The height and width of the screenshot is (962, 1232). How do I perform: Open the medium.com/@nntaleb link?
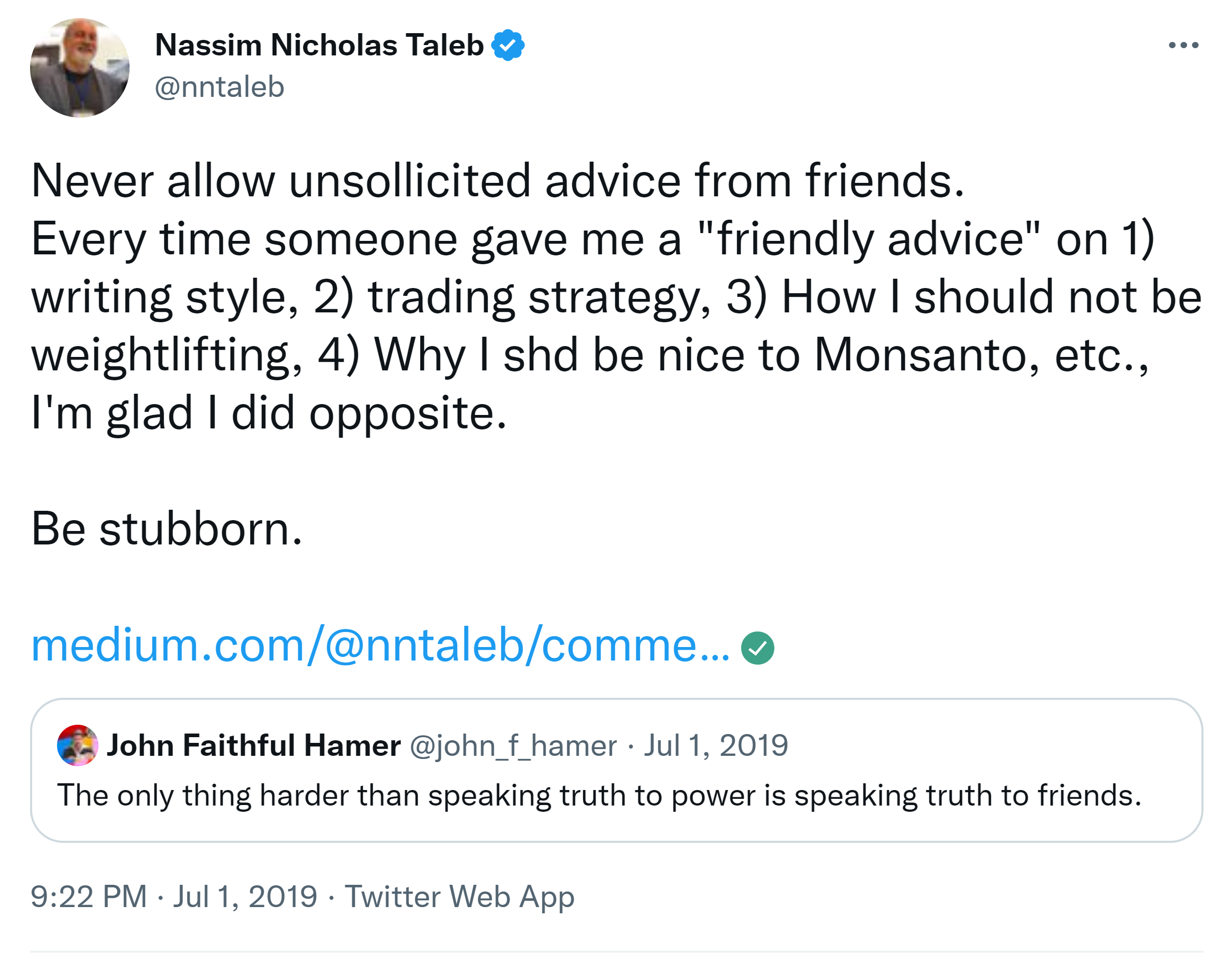pos(380,645)
